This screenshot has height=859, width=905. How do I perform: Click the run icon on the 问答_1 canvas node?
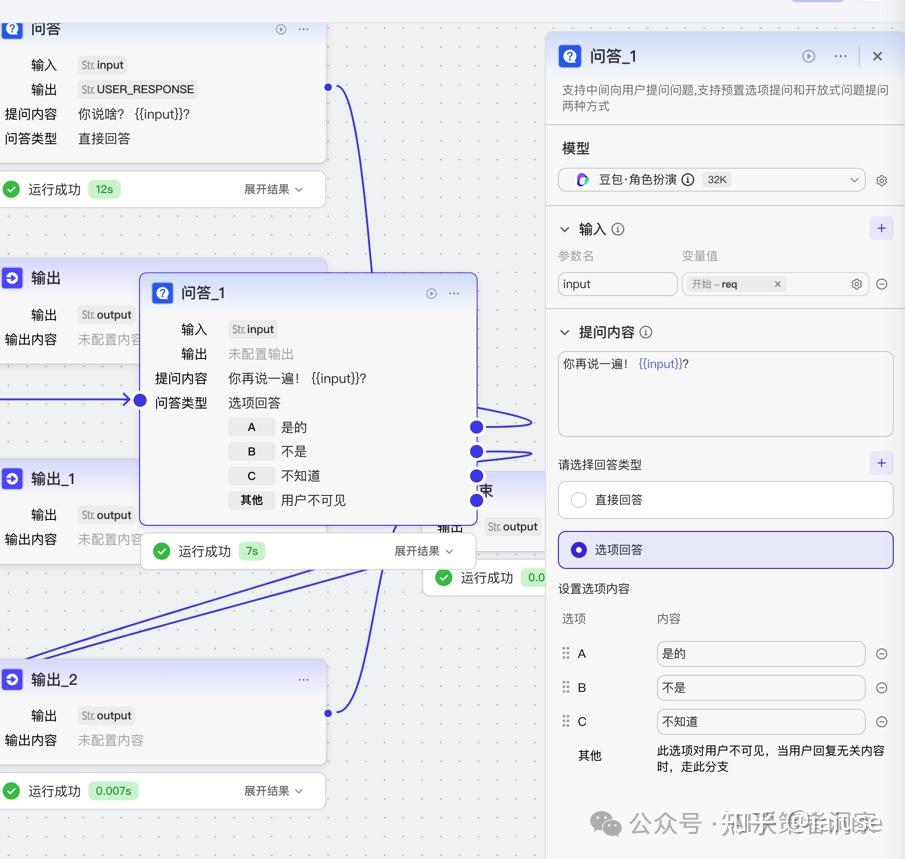tap(430, 293)
